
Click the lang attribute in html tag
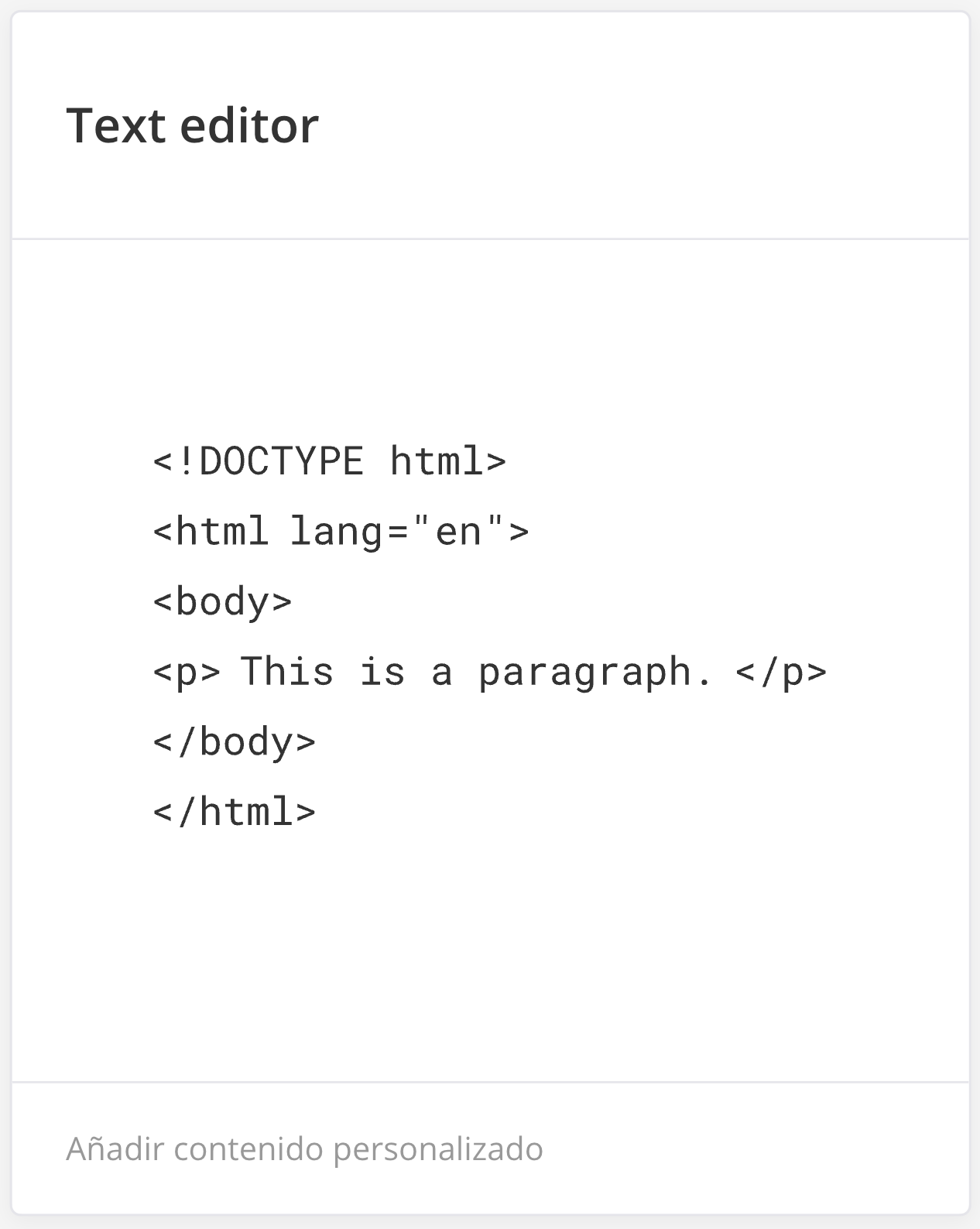pyautogui.click(x=336, y=532)
